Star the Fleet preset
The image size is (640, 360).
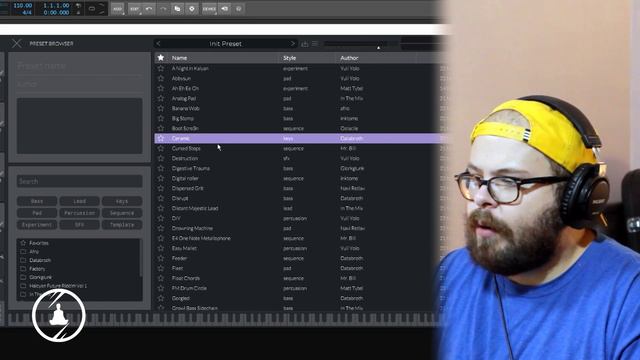coord(161,268)
